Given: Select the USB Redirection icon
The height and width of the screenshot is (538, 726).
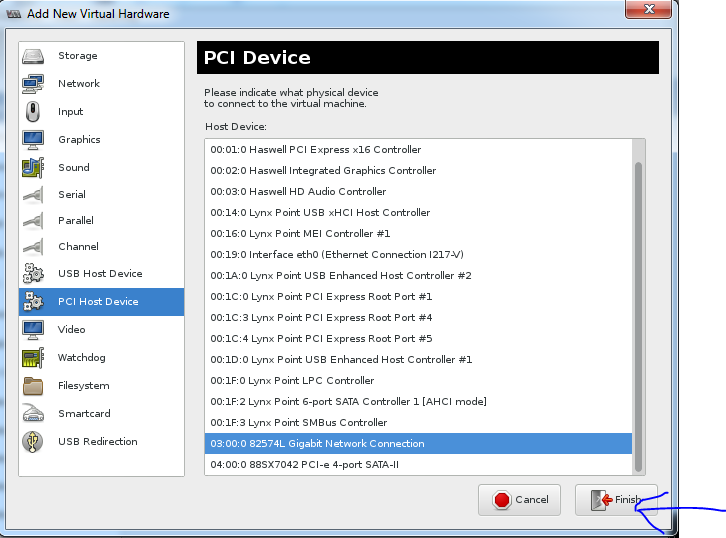Looking at the screenshot, I should coord(33,442).
